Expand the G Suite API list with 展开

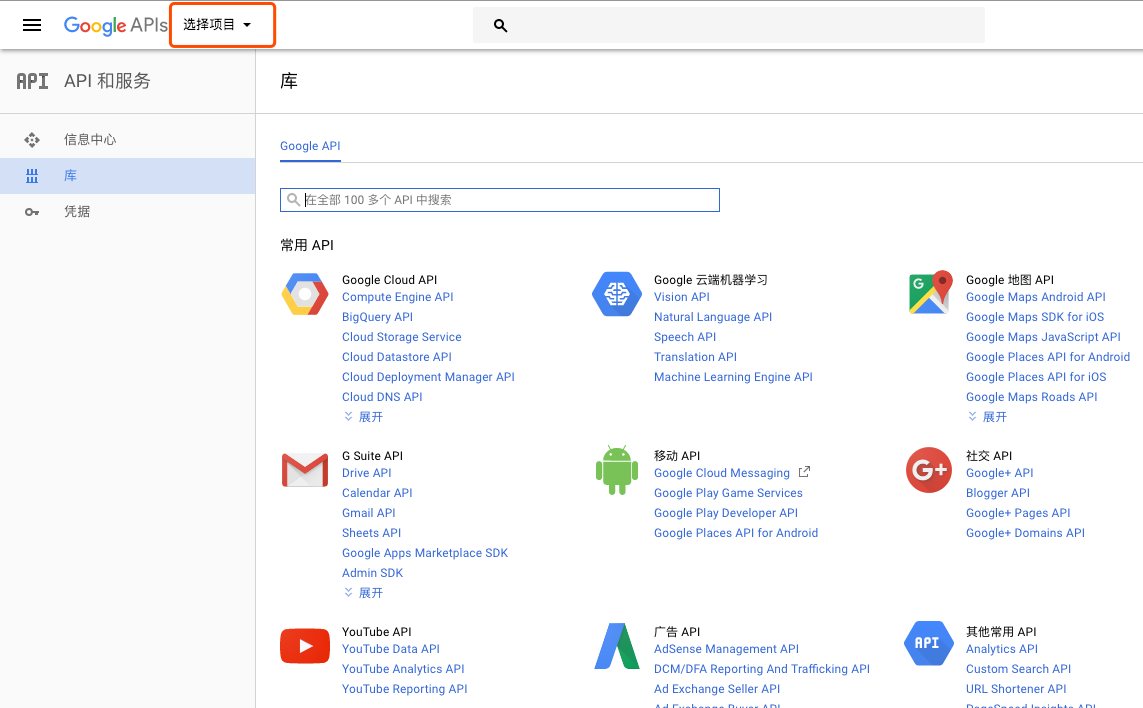point(364,593)
